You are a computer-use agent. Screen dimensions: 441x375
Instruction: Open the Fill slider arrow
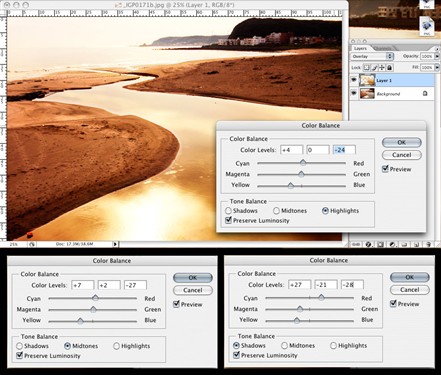pyautogui.click(x=437, y=67)
